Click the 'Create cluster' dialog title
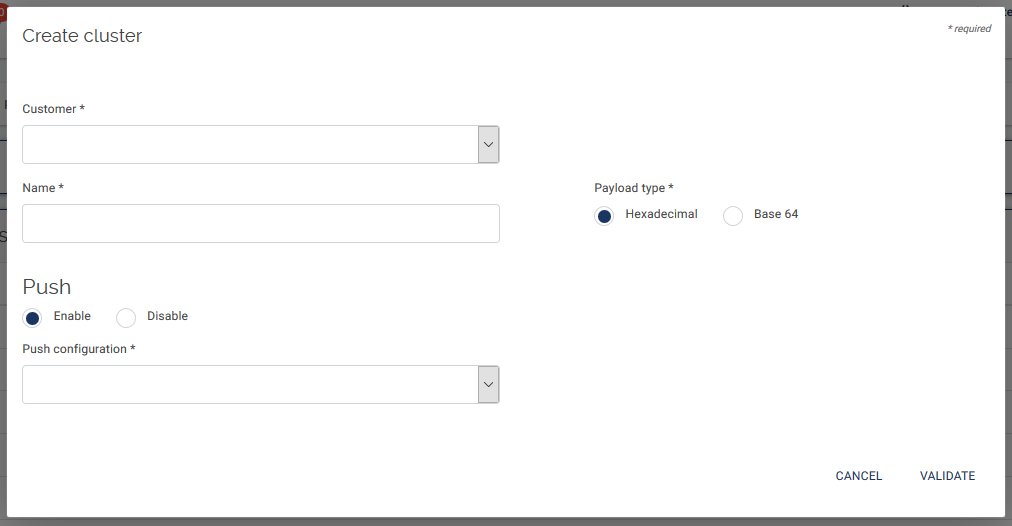Image resolution: width=1012 pixels, height=526 pixels. coord(82,36)
